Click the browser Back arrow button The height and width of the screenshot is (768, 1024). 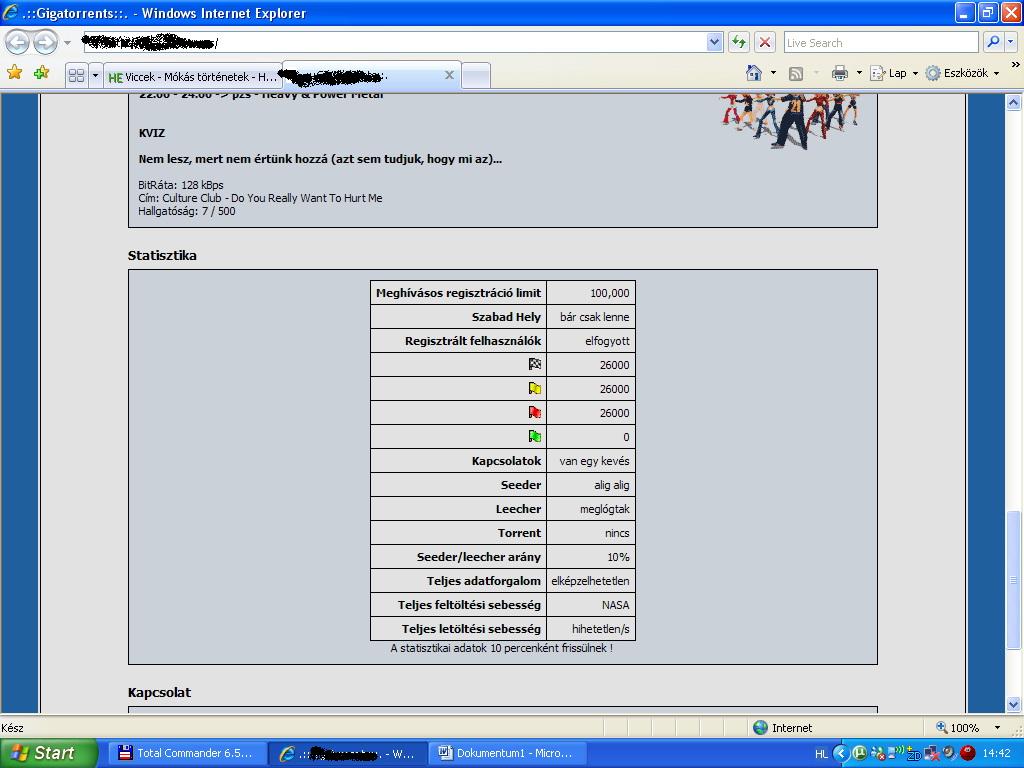pyautogui.click(x=17, y=43)
